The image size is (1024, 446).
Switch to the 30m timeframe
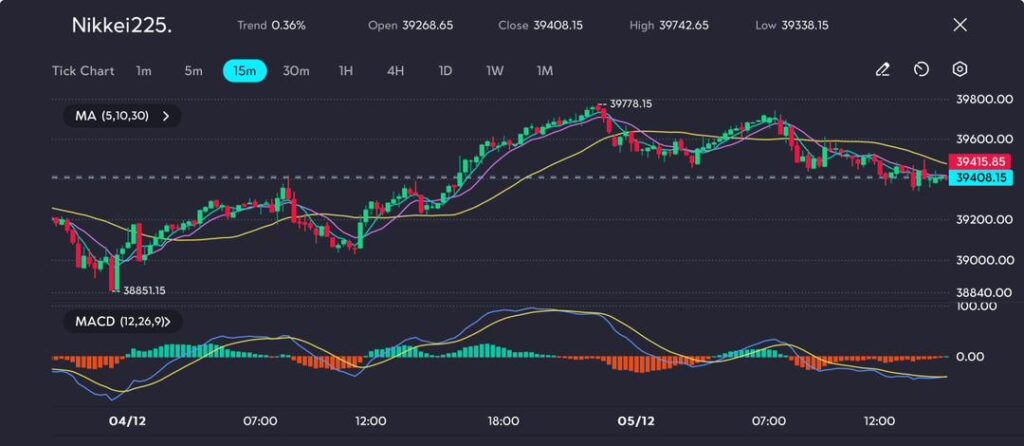pyautogui.click(x=296, y=71)
